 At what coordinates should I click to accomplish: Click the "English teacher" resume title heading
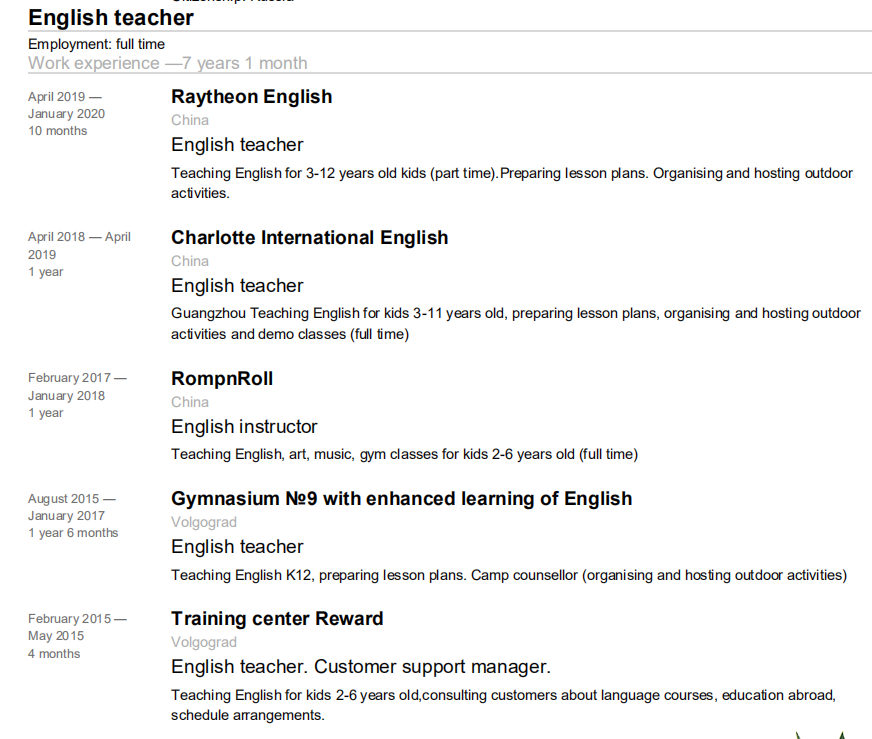pyautogui.click(x=111, y=17)
